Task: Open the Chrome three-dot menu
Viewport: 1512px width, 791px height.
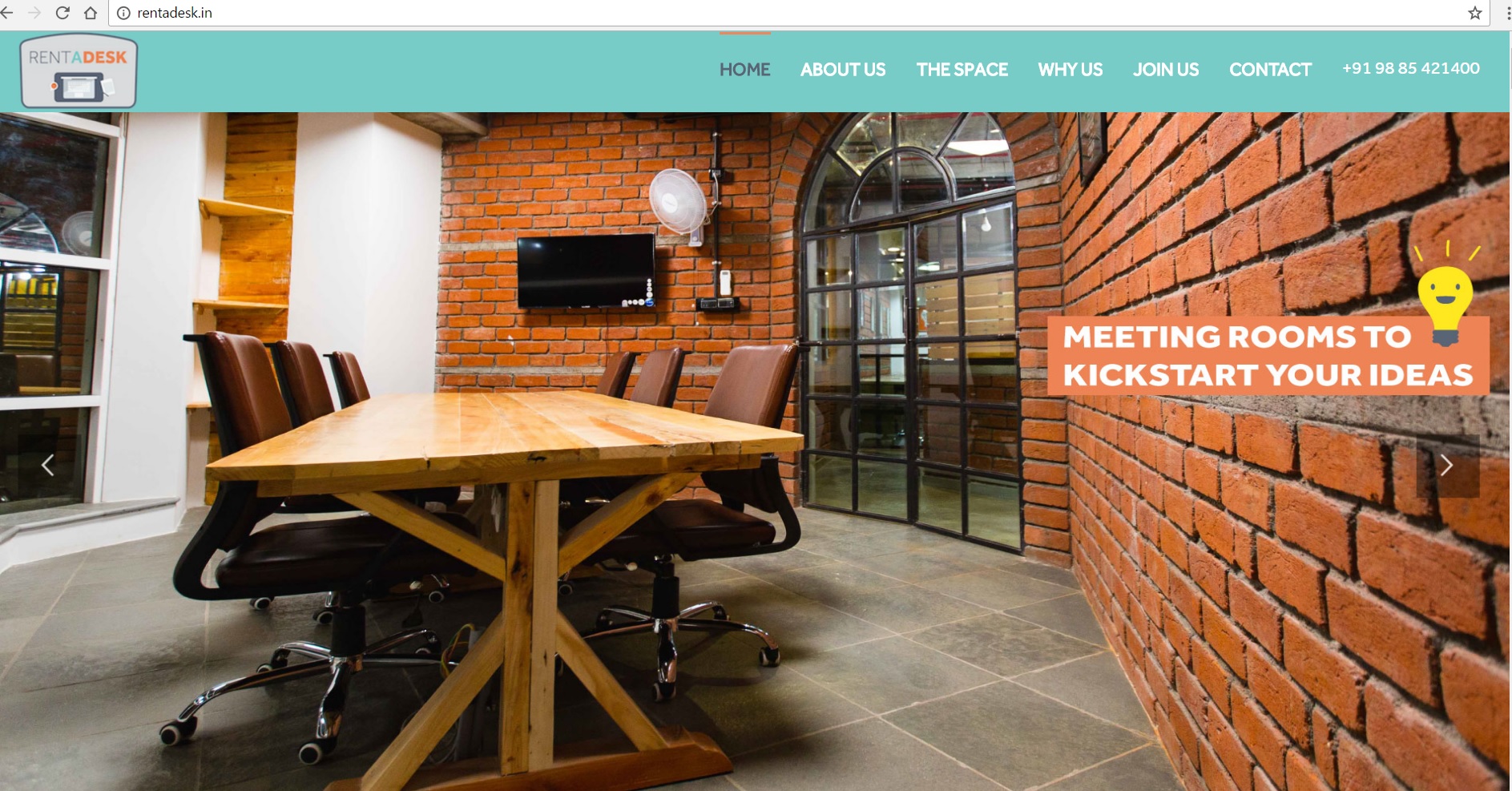Action: (1508, 13)
